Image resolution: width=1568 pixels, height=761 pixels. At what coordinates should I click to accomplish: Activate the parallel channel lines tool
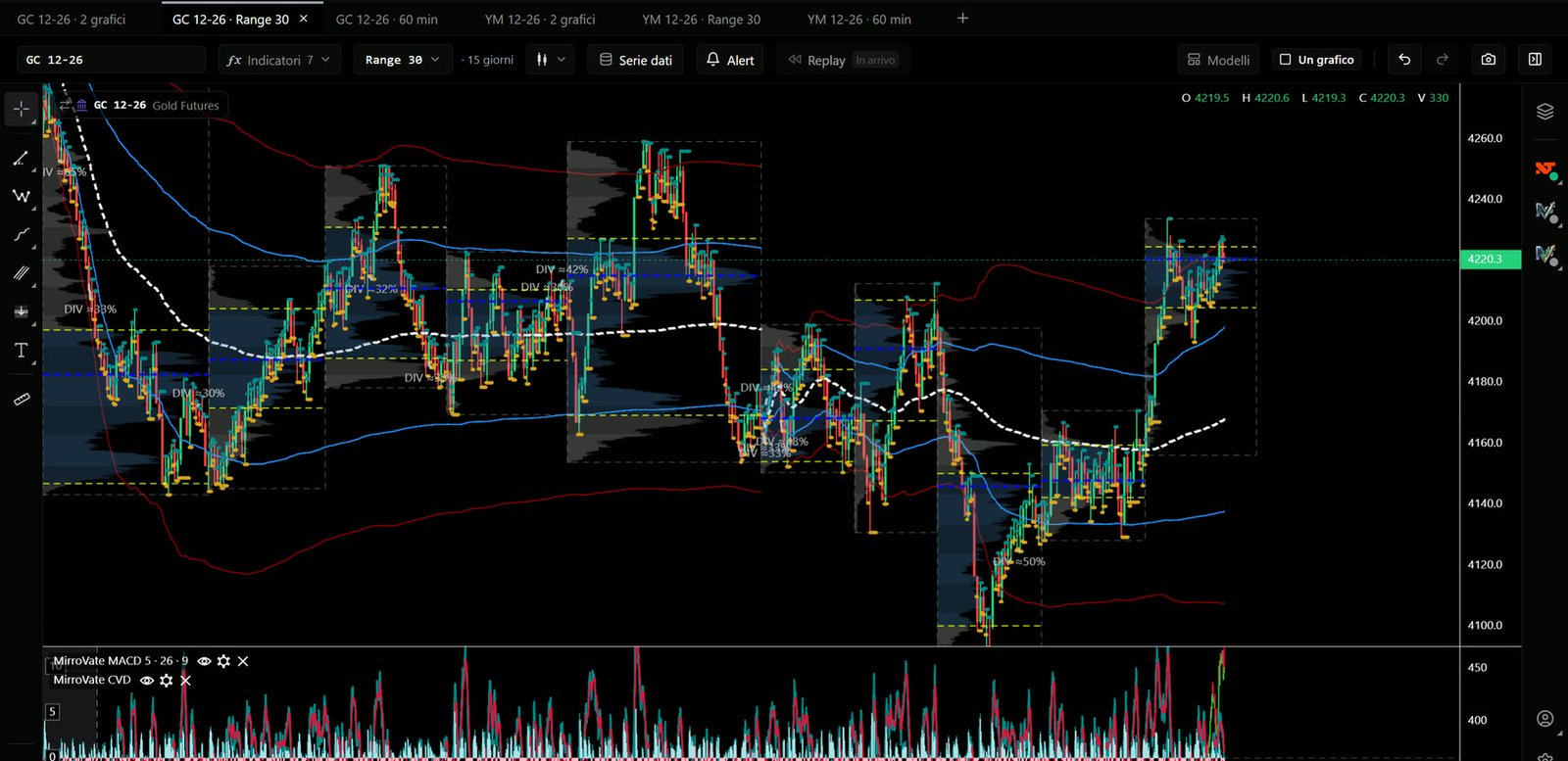pyautogui.click(x=21, y=273)
